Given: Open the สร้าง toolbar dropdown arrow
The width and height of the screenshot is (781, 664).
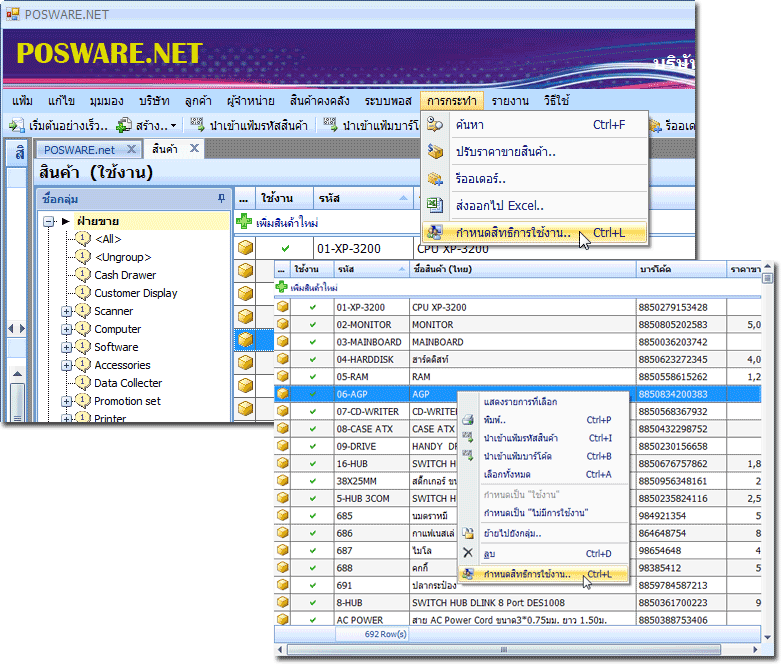Looking at the screenshot, I should click(174, 126).
